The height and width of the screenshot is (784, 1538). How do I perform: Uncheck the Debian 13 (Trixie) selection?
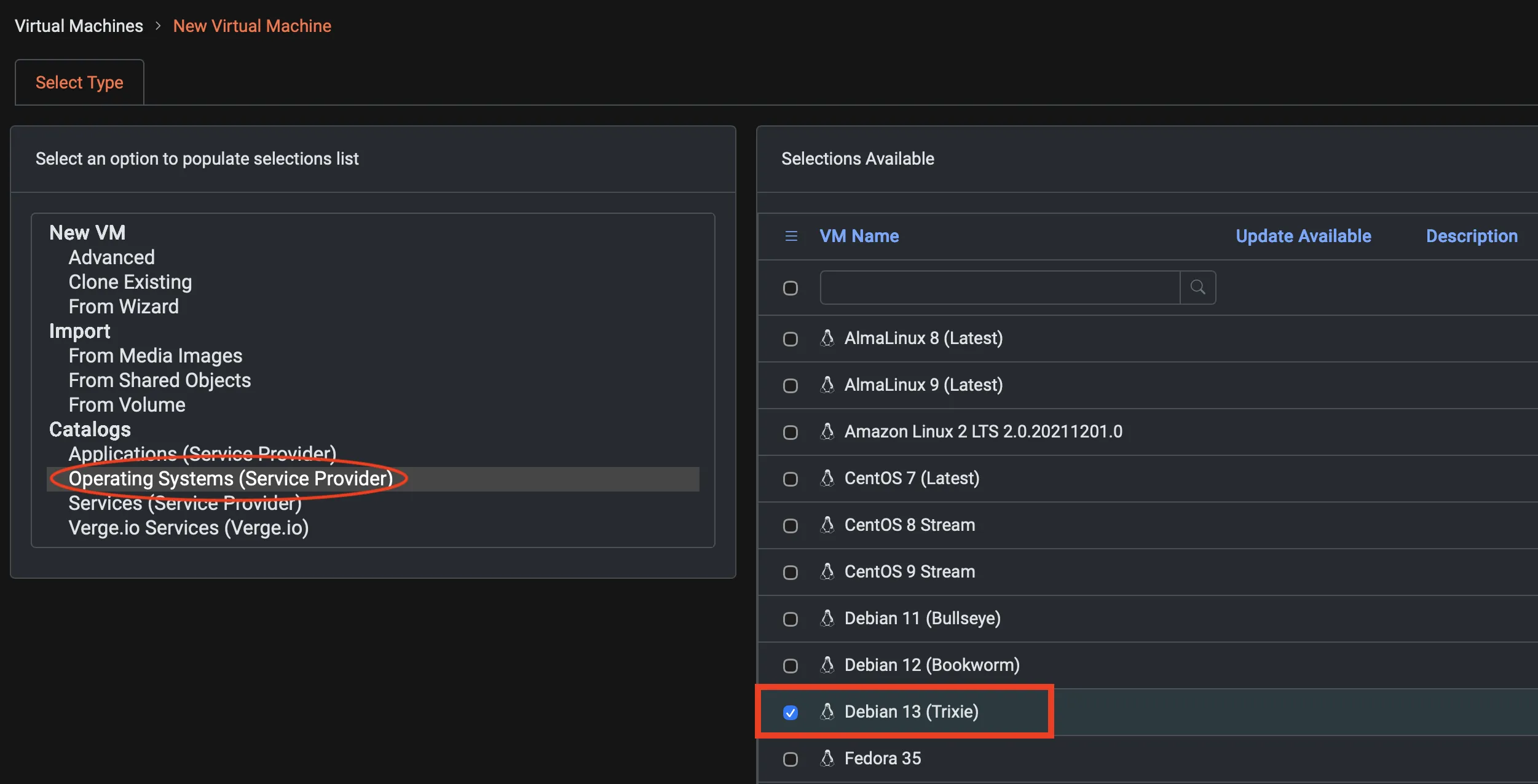[790, 713]
